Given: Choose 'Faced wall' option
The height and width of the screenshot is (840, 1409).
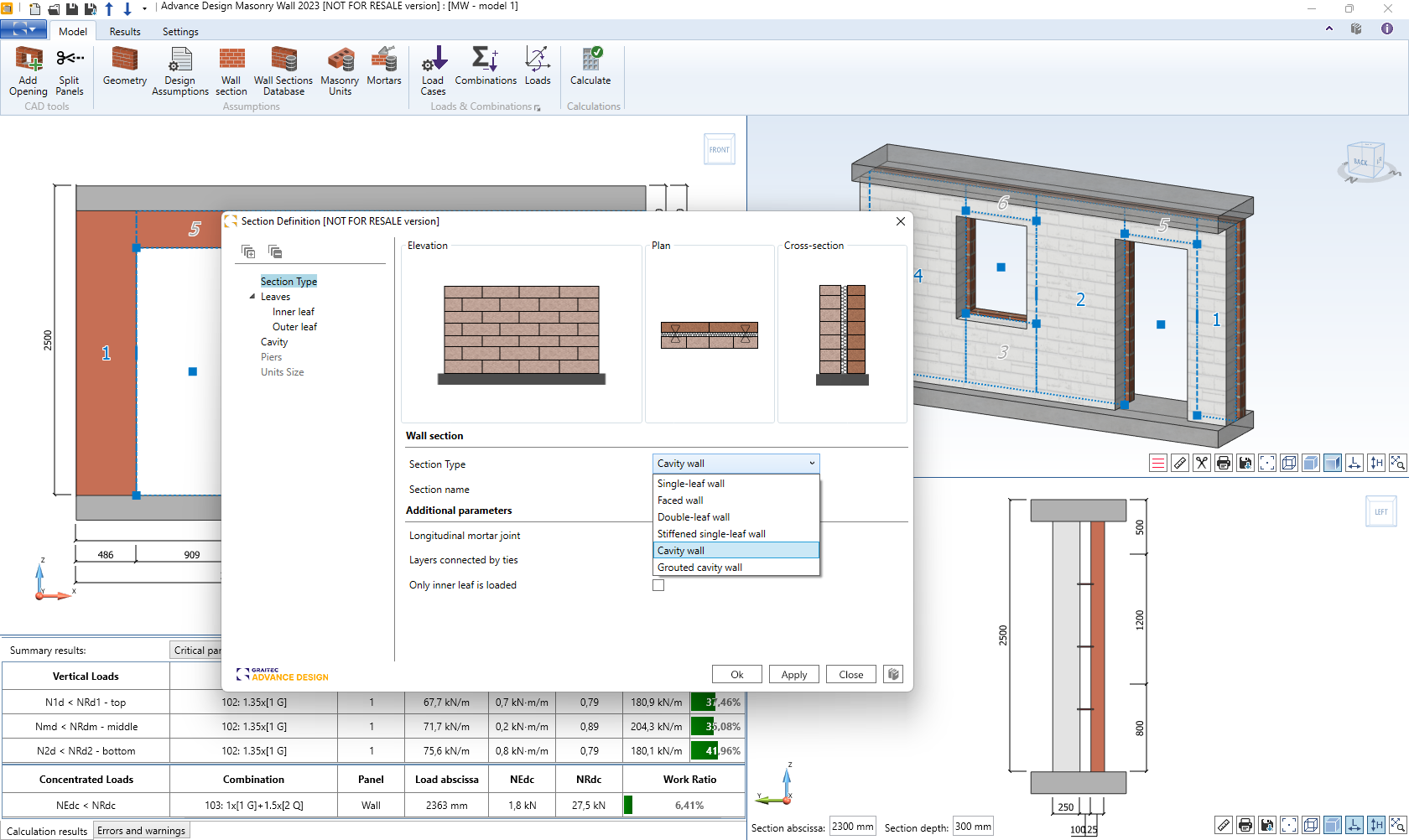Looking at the screenshot, I should pos(736,500).
